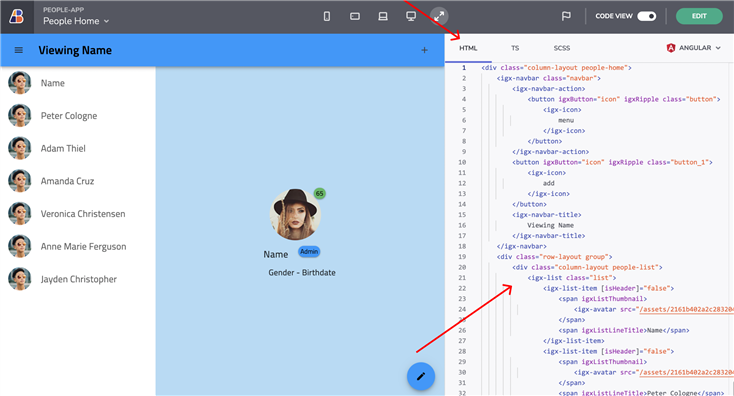Click the column-layout people-home code line
Screen dimensions: 734x396
[557, 68]
